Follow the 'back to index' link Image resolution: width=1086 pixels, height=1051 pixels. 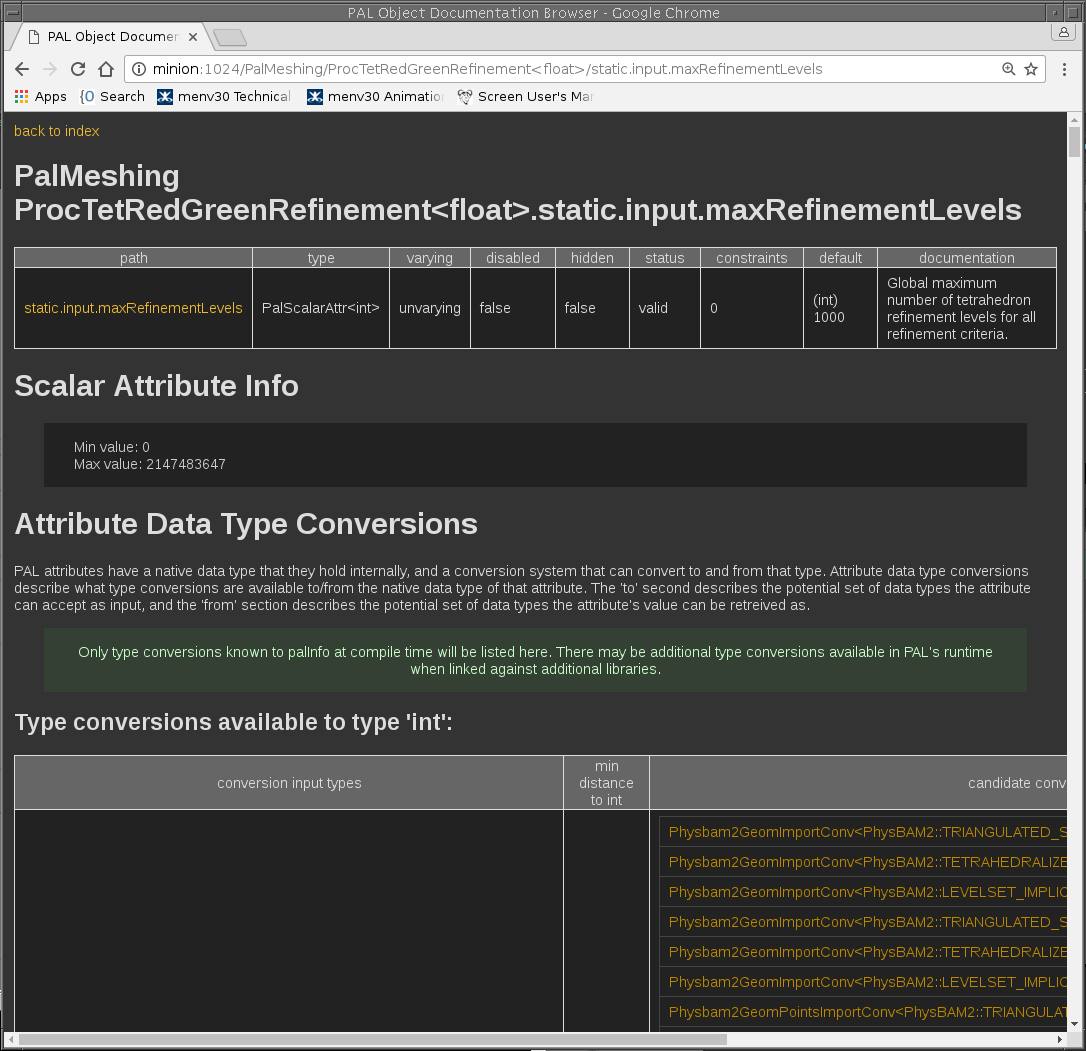57,131
